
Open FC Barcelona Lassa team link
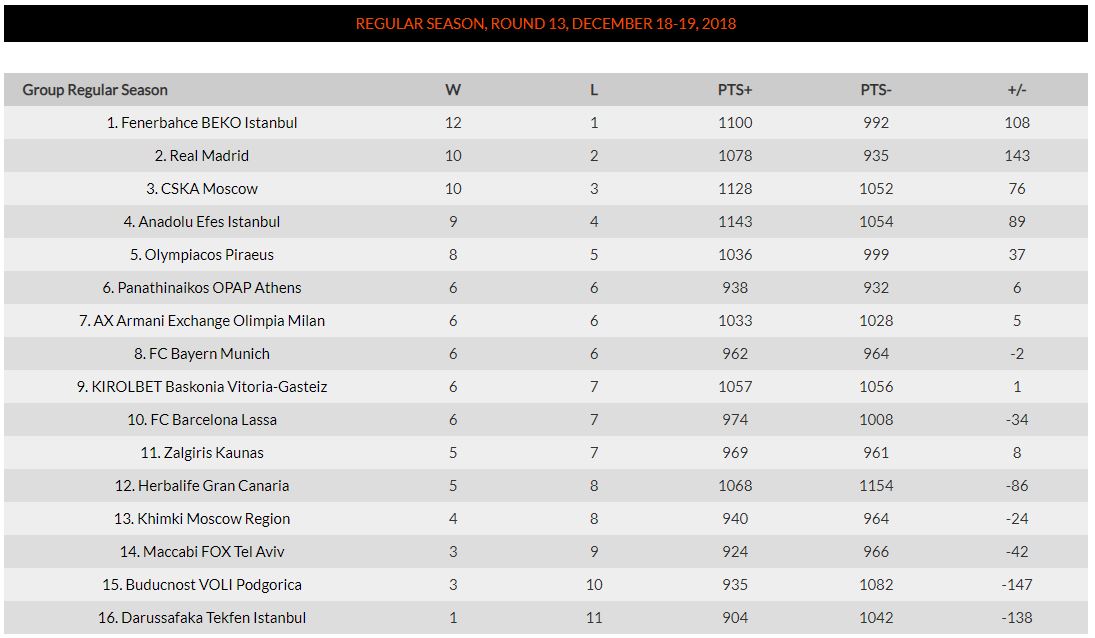[202, 420]
